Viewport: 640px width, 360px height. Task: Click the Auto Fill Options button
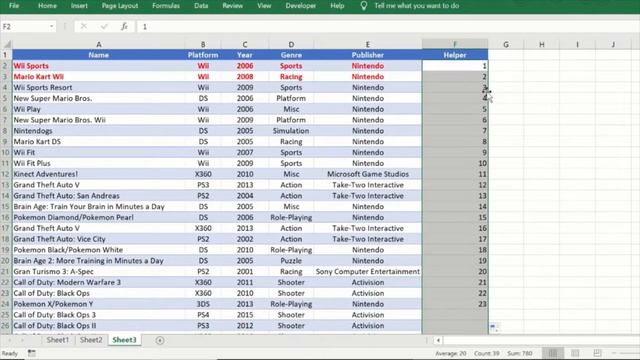494,327
